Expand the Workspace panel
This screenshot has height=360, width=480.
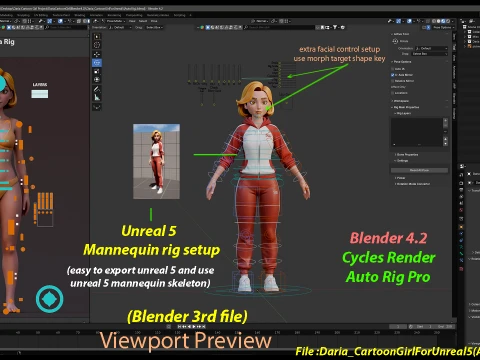tap(400, 101)
